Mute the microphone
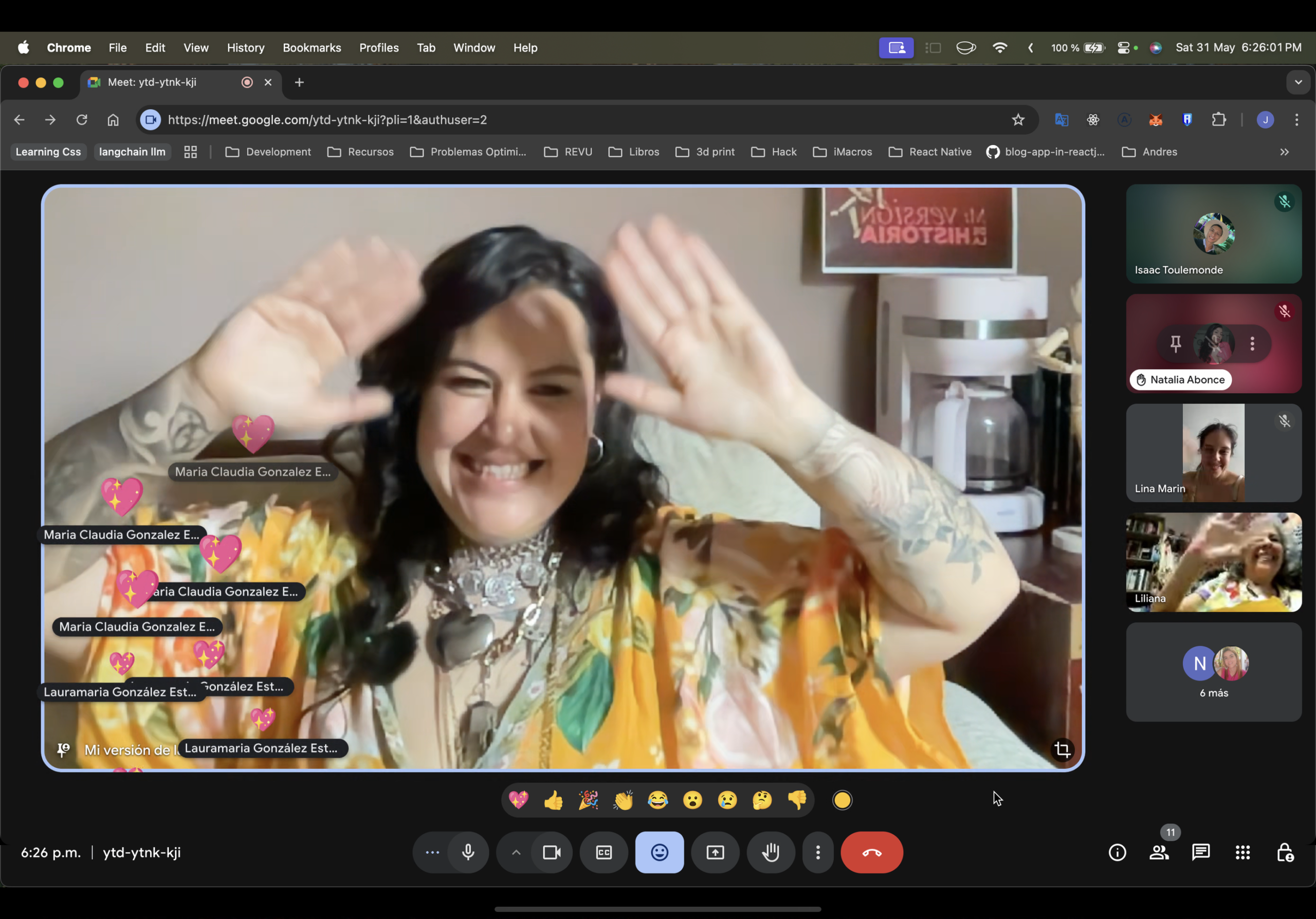 point(468,852)
